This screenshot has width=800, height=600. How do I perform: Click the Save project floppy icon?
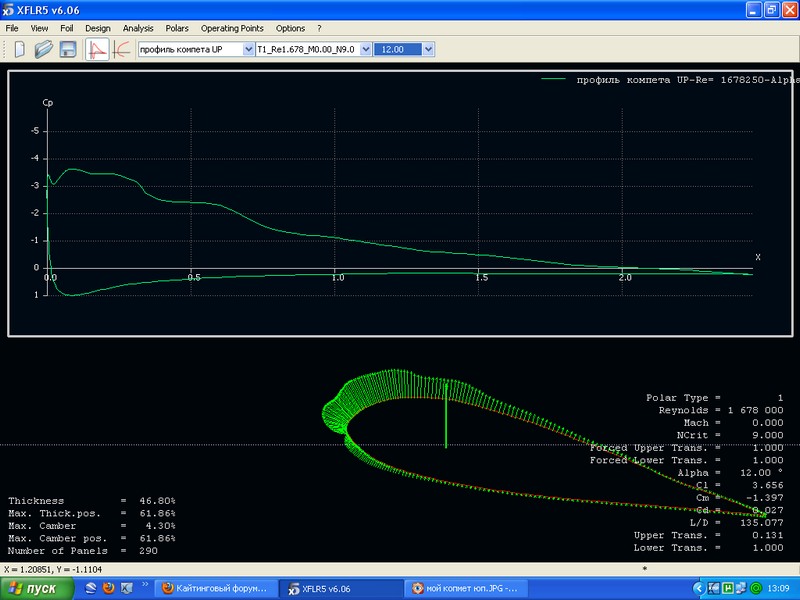pyautogui.click(x=68, y=49)
